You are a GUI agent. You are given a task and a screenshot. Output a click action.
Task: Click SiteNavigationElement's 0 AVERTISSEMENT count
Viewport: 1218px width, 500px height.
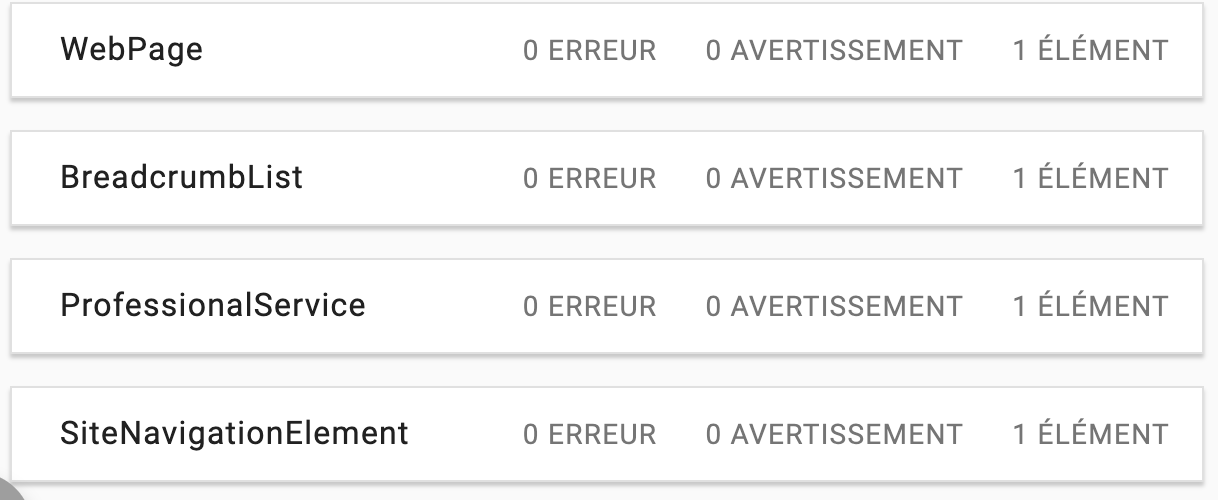click(834, 434)
